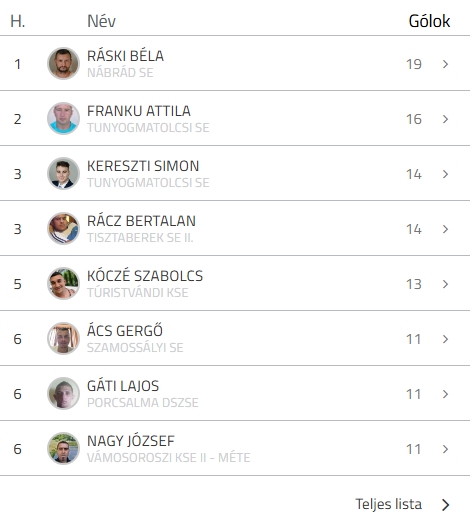Click the arrow beside Teljes lista

pos(446,505)
